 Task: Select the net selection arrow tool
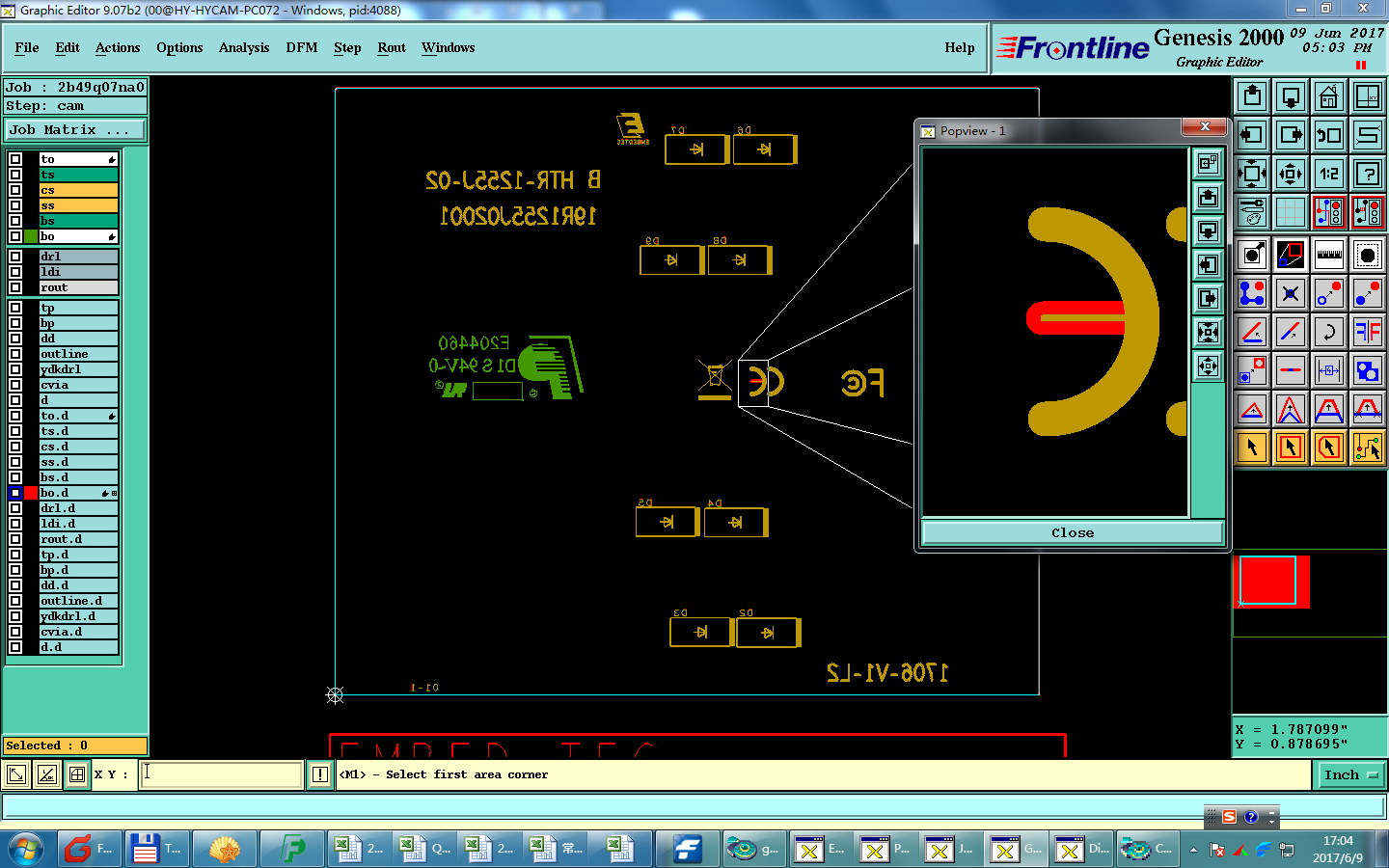point(1368,447)
